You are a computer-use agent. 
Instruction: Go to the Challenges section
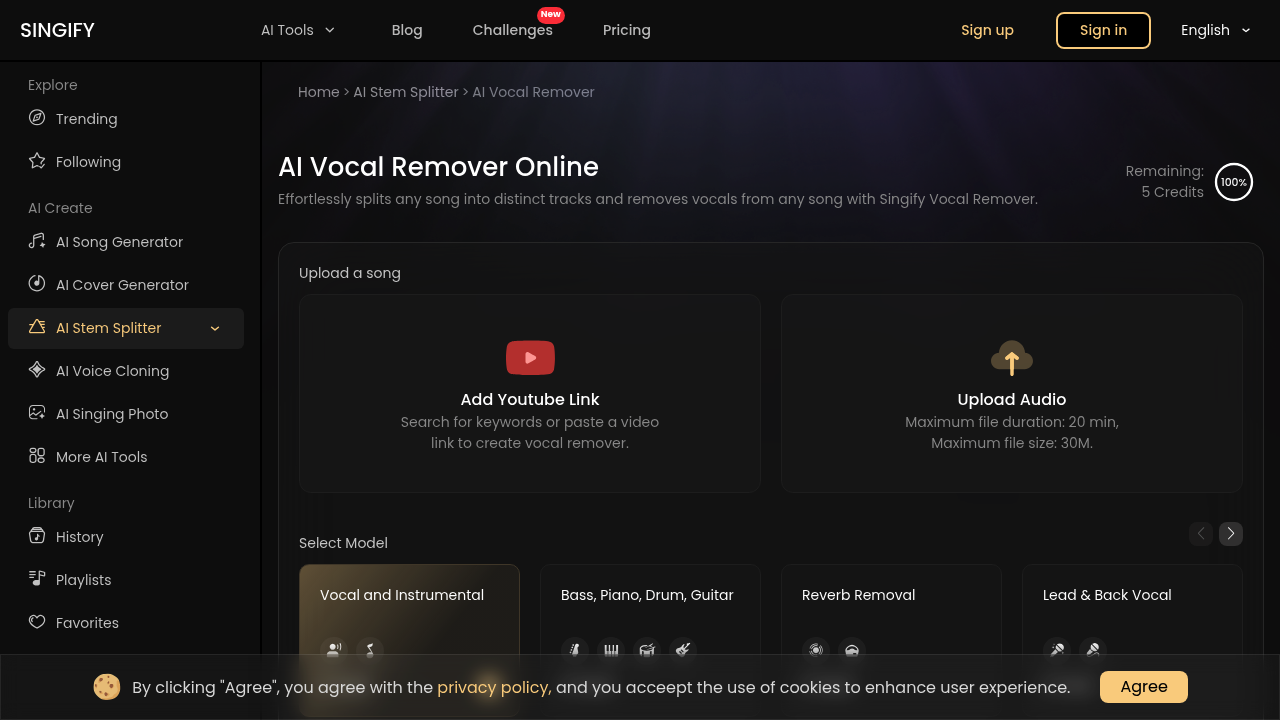click(512, 30)
